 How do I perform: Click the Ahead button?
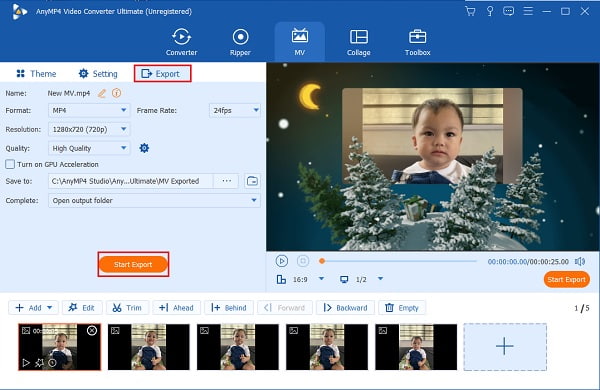coord(176,308)
